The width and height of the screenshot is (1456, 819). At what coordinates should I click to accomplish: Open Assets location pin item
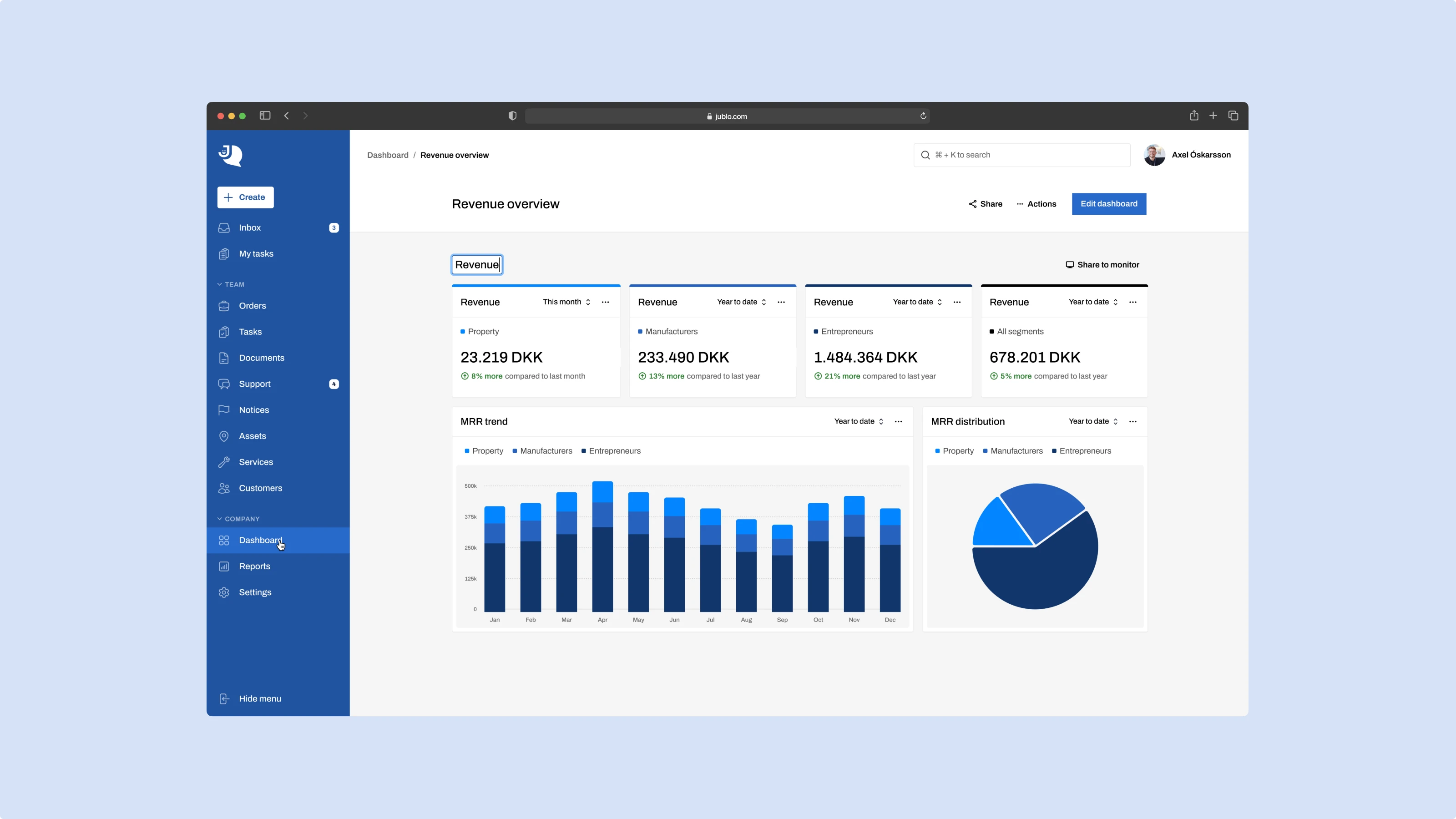(x=252, y=436)
